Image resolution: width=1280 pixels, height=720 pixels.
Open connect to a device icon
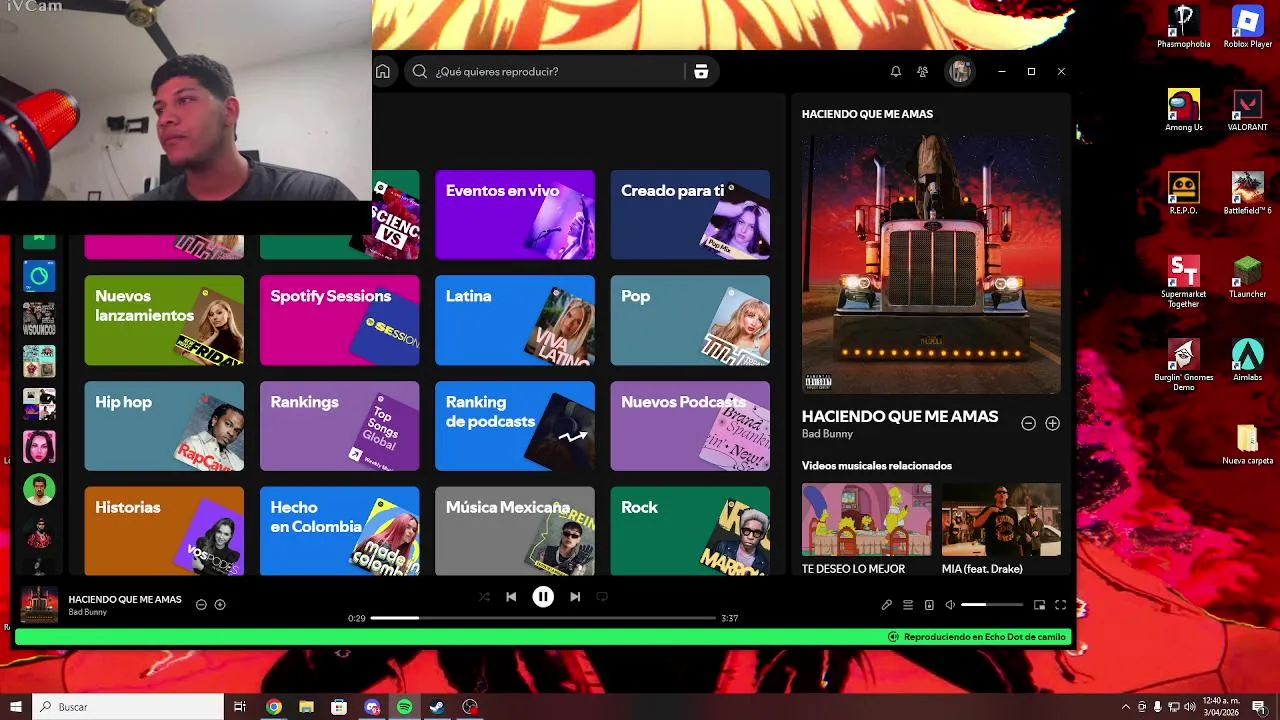(x=929, y=605)
